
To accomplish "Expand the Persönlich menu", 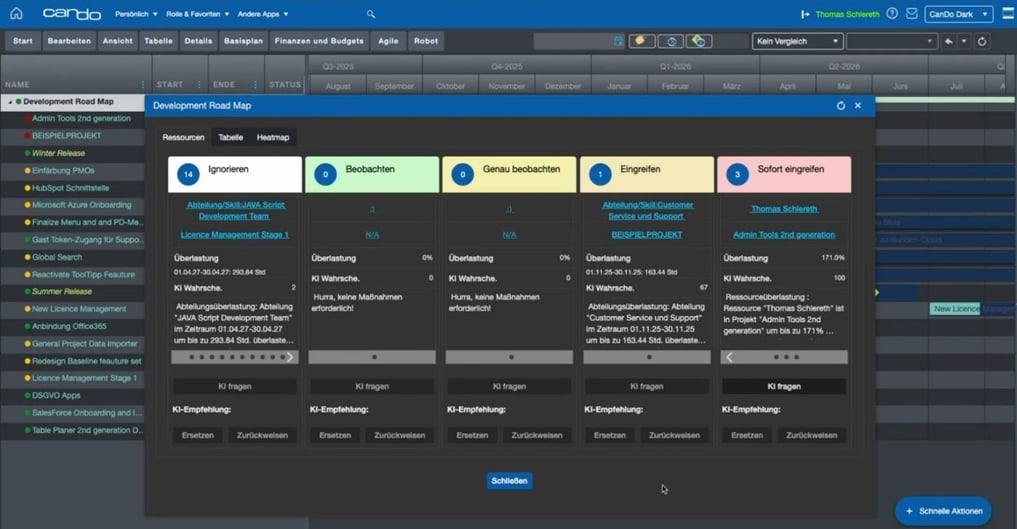I will click(133, 14).
